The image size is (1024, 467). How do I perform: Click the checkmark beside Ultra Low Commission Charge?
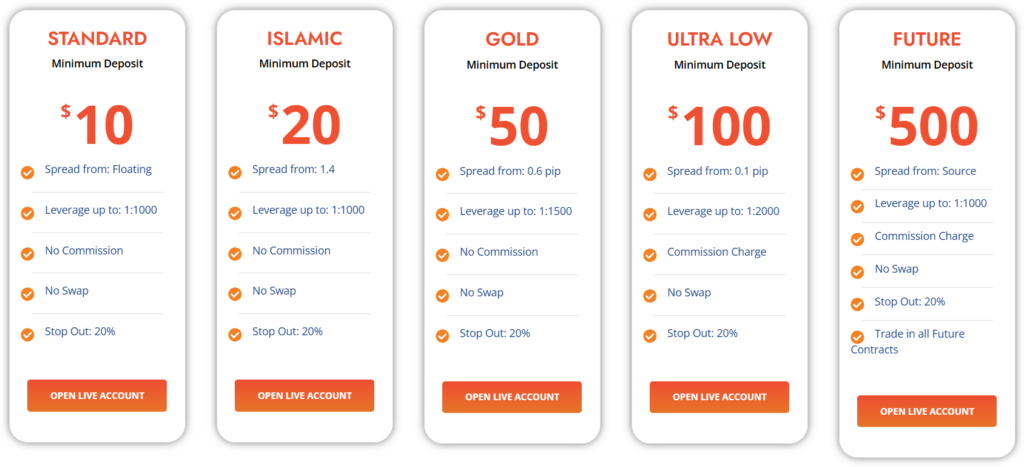click(x=650, y=254)
